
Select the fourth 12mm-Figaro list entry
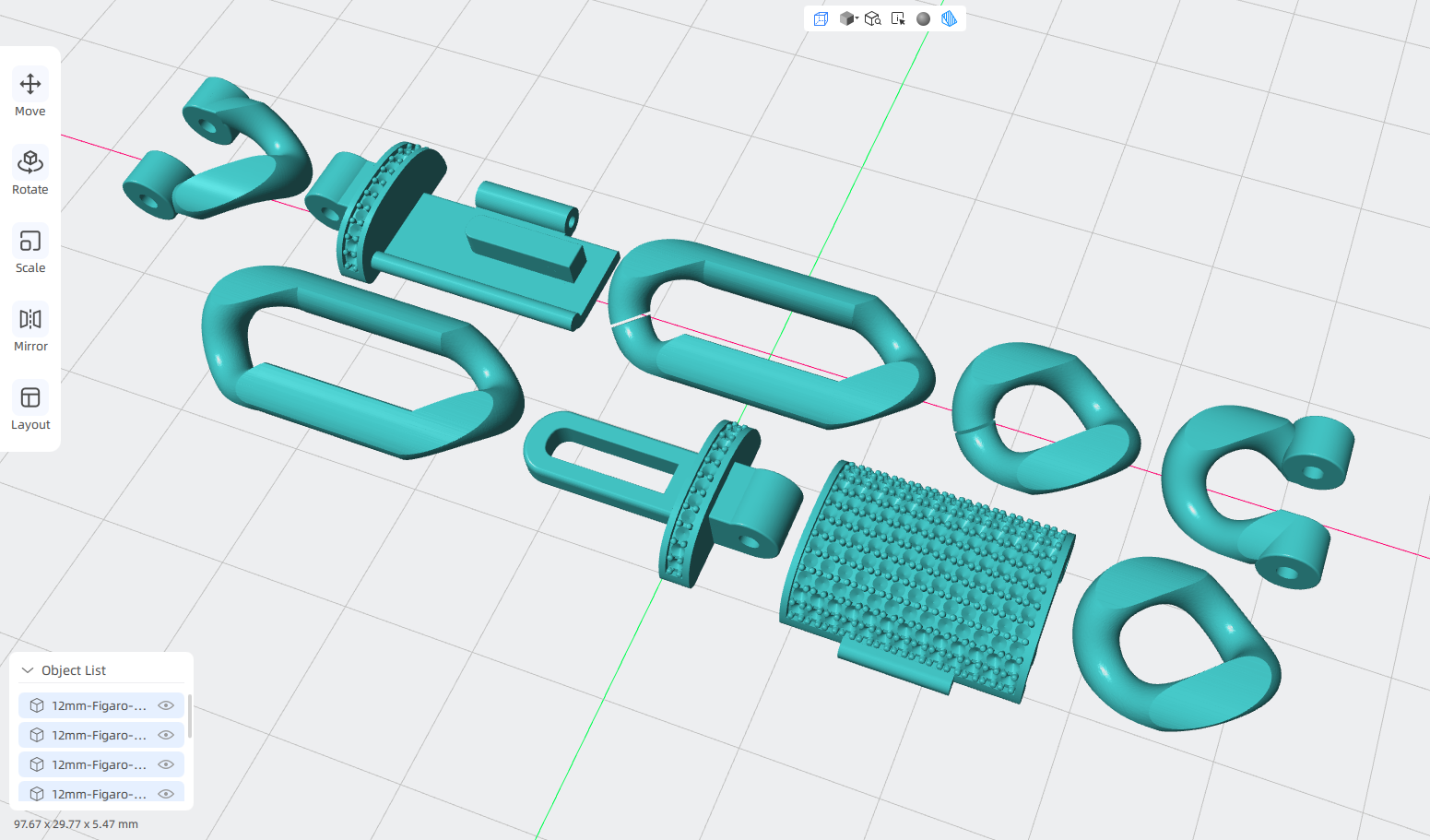coord(101,793)
